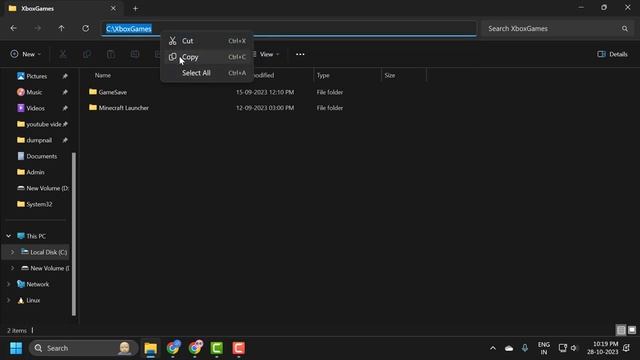Viewport: 640px width, 360px height.
Task: Choose Copy from the context menu
Action: click(207, 57)
